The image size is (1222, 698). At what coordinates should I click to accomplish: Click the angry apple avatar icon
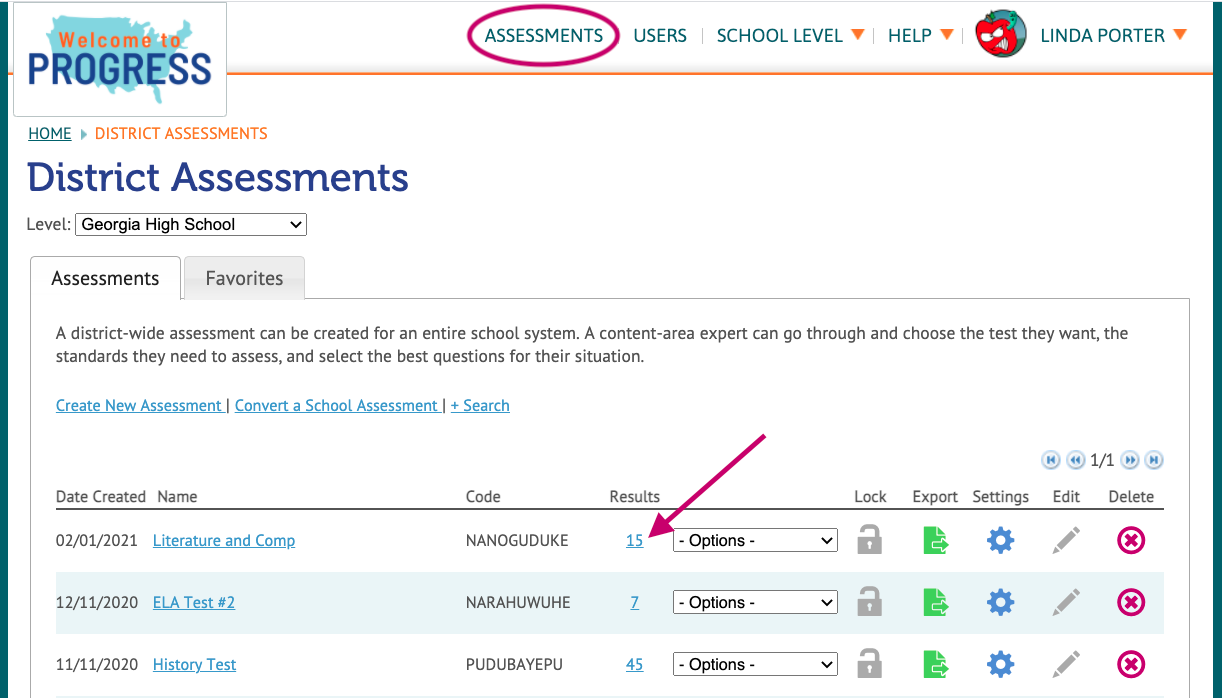[1001, 35]
